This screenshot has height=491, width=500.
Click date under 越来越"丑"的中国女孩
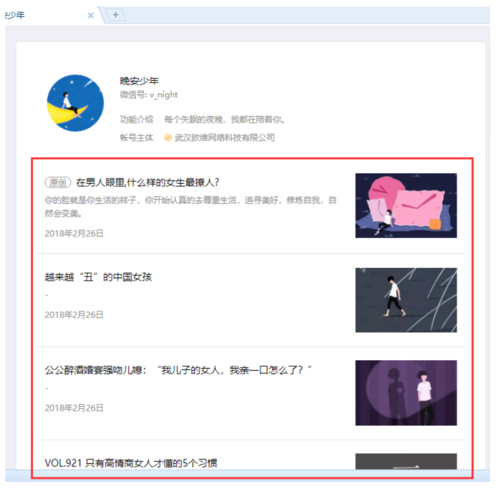(x=74, y=315)
